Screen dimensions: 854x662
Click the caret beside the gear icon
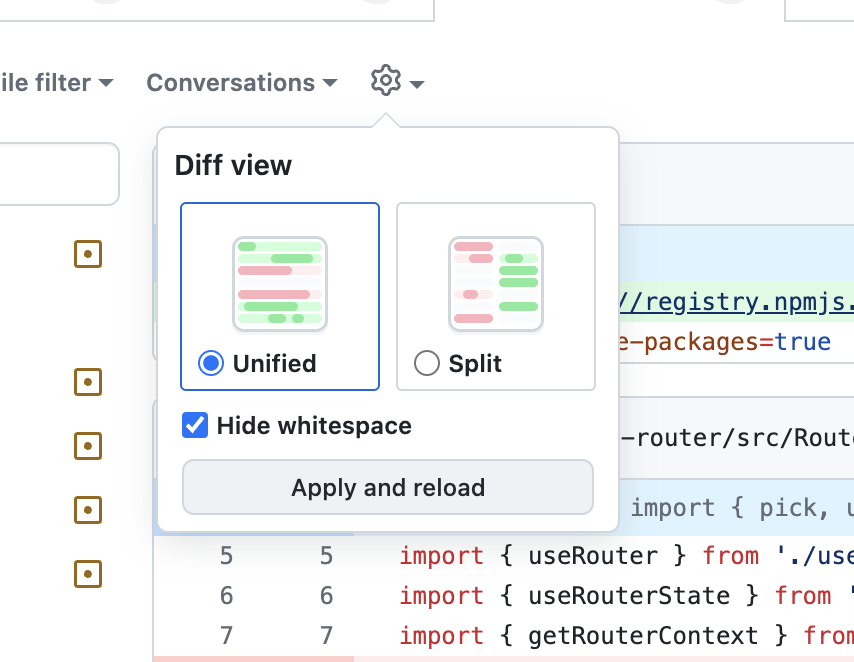point(417,84)
